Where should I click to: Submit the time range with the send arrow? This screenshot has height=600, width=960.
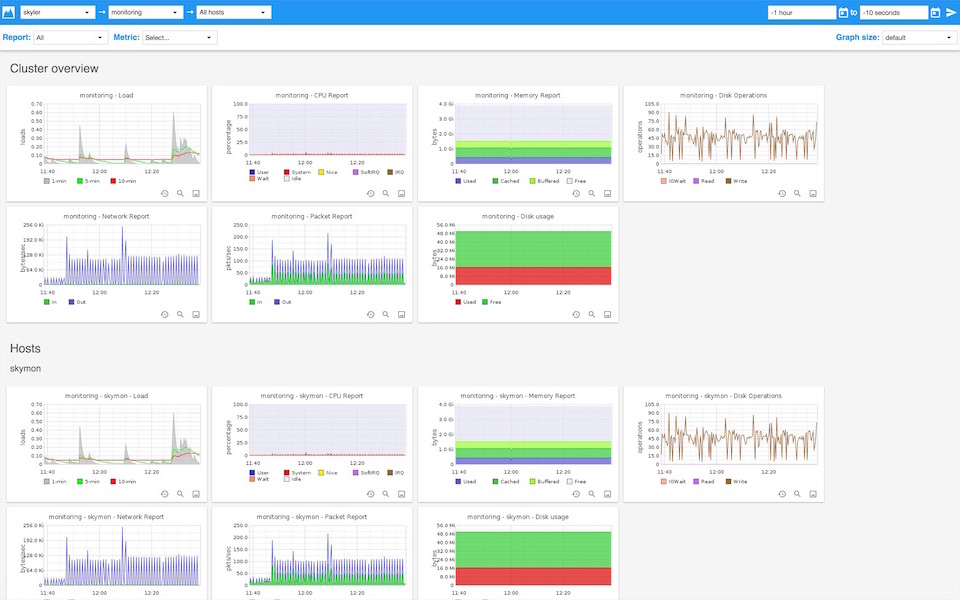[x=951, y=12]
